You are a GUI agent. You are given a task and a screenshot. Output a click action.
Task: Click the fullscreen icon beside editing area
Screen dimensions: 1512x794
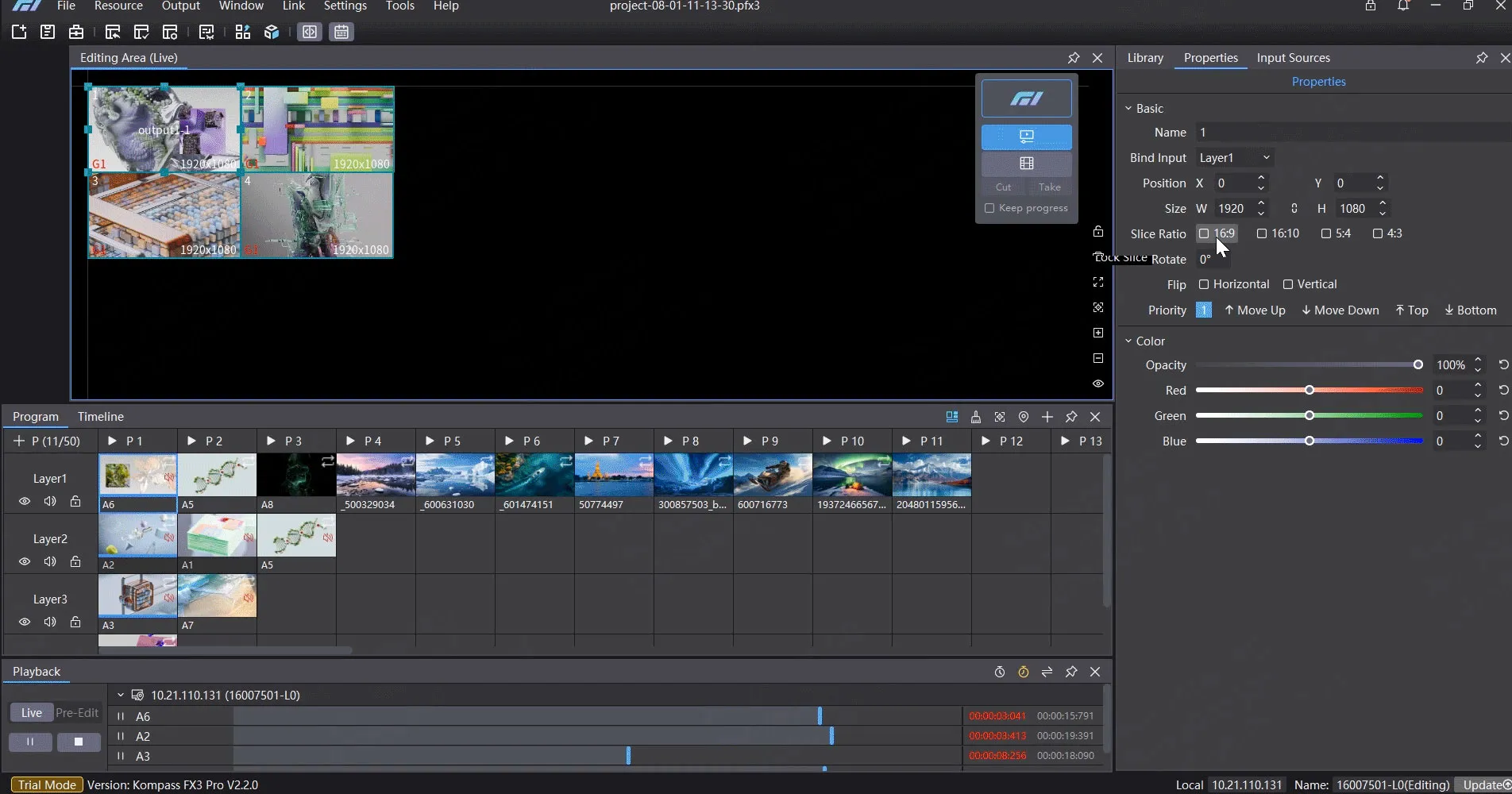coord(1098,282)
